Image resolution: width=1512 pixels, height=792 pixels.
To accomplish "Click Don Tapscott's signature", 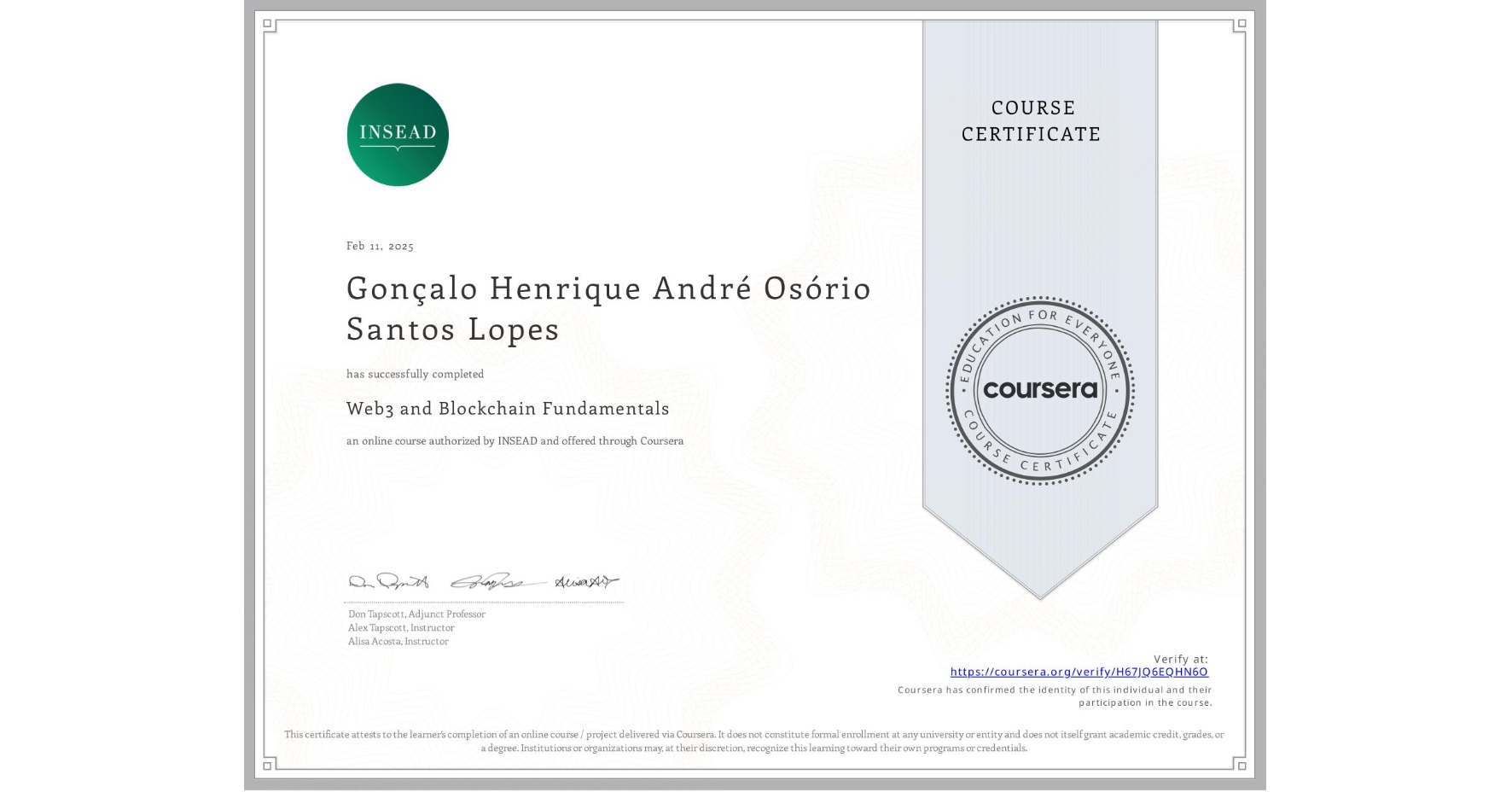I will [x=388, y=582].
